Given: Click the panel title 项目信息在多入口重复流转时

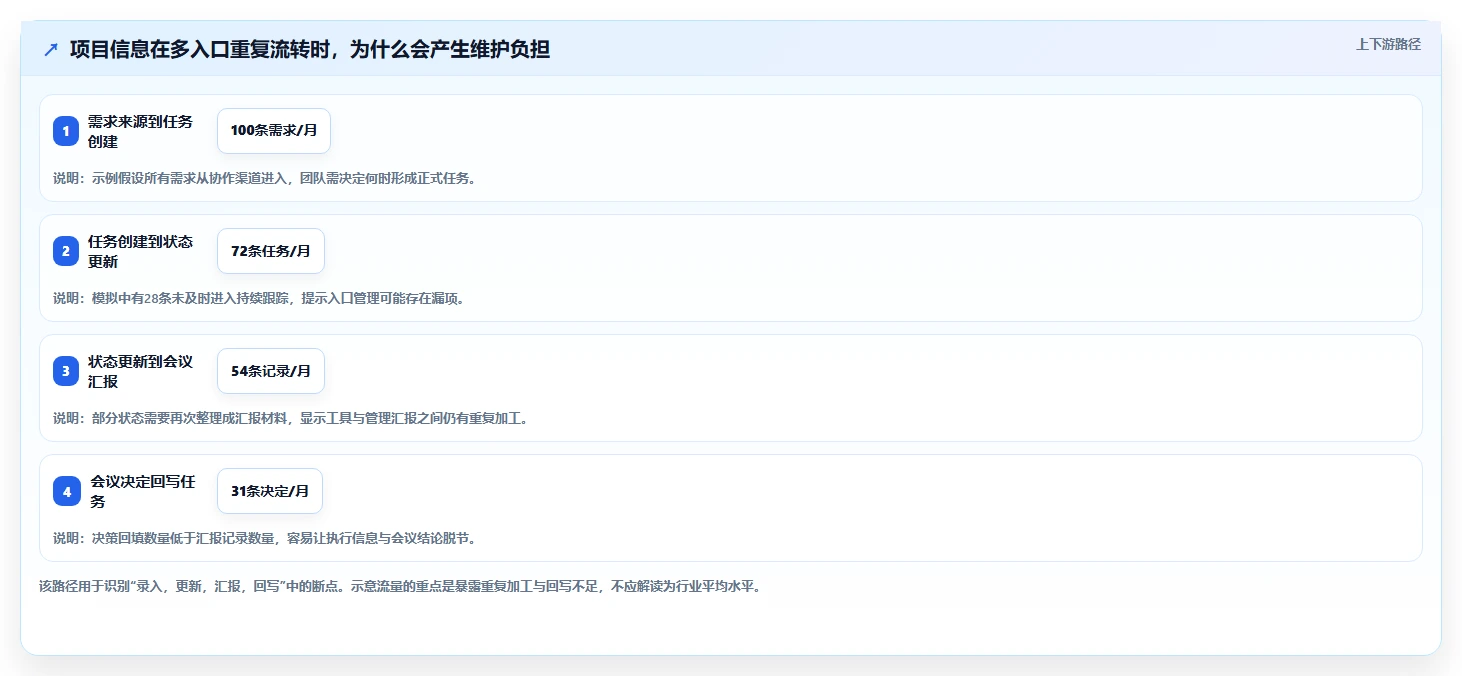Looking at the screenshot, I should [x=310, y=50].
